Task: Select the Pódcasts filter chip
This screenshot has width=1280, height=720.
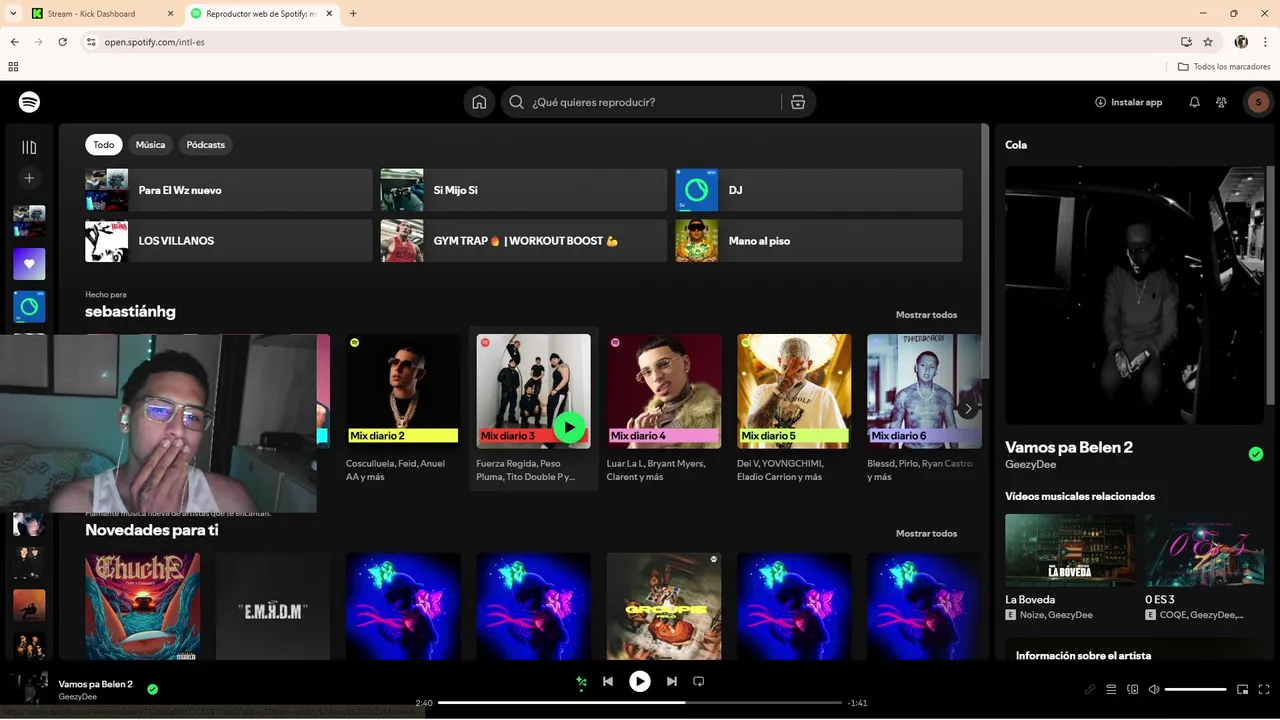Action: pos(206,145)
